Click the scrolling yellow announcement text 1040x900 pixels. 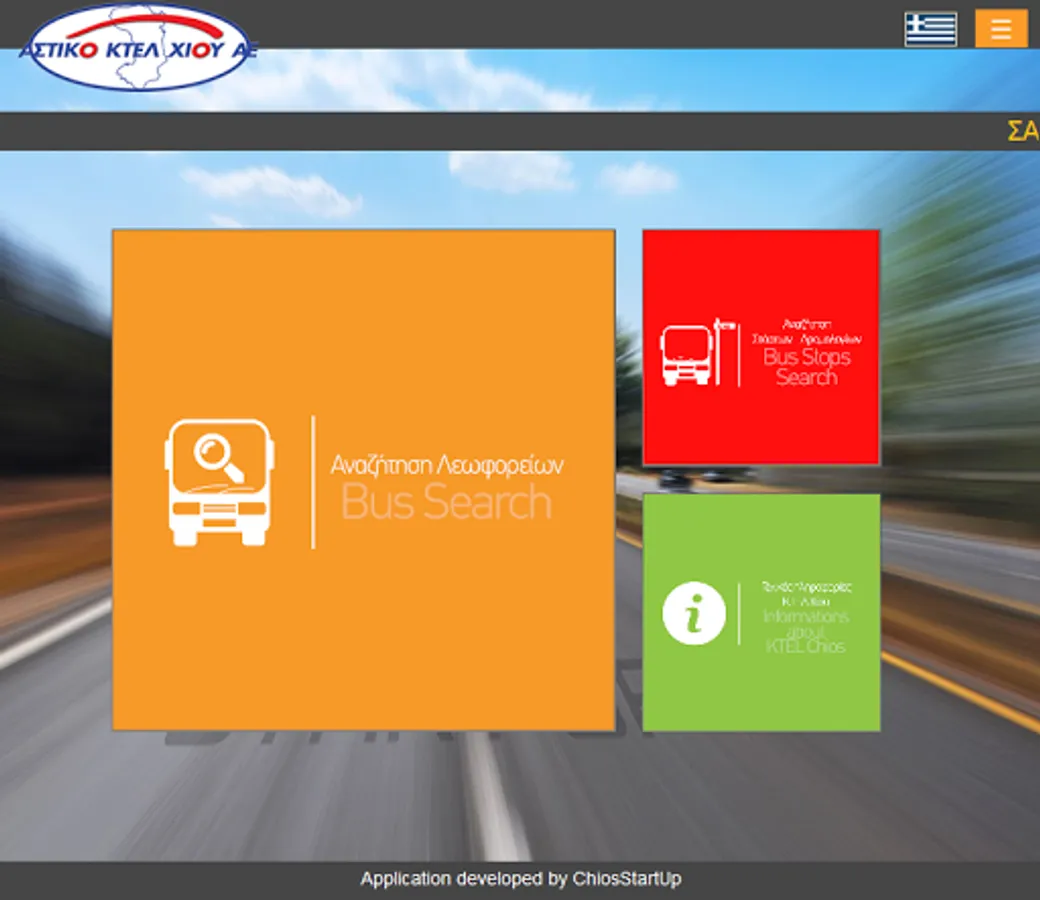tap(1023, 131)
